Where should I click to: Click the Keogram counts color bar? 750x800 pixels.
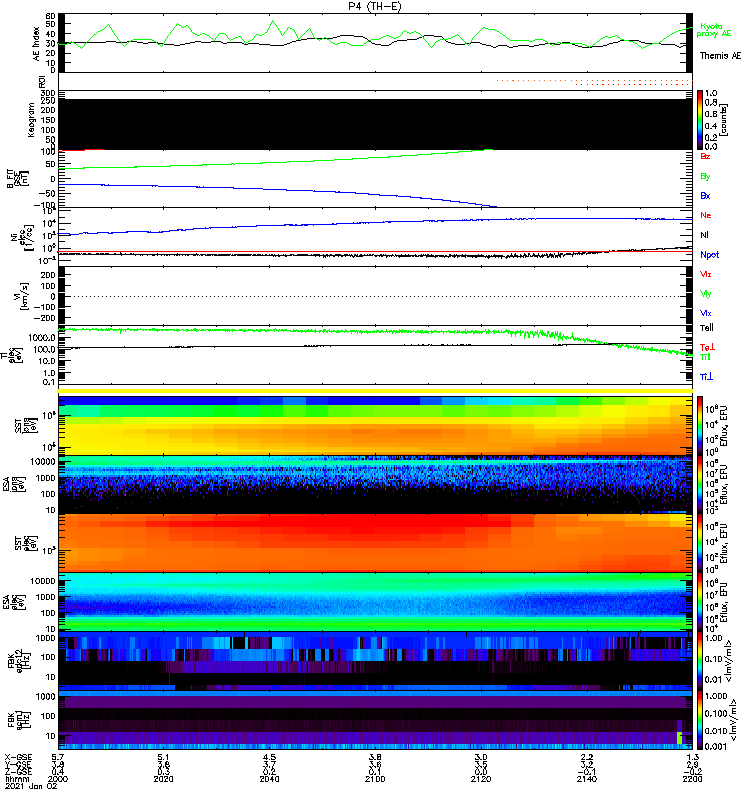(x=700, y=120)
